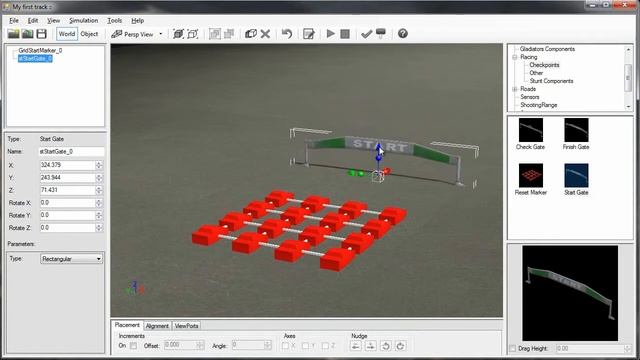Open the Persp View dropdown arrow

(x=161, y=34)
